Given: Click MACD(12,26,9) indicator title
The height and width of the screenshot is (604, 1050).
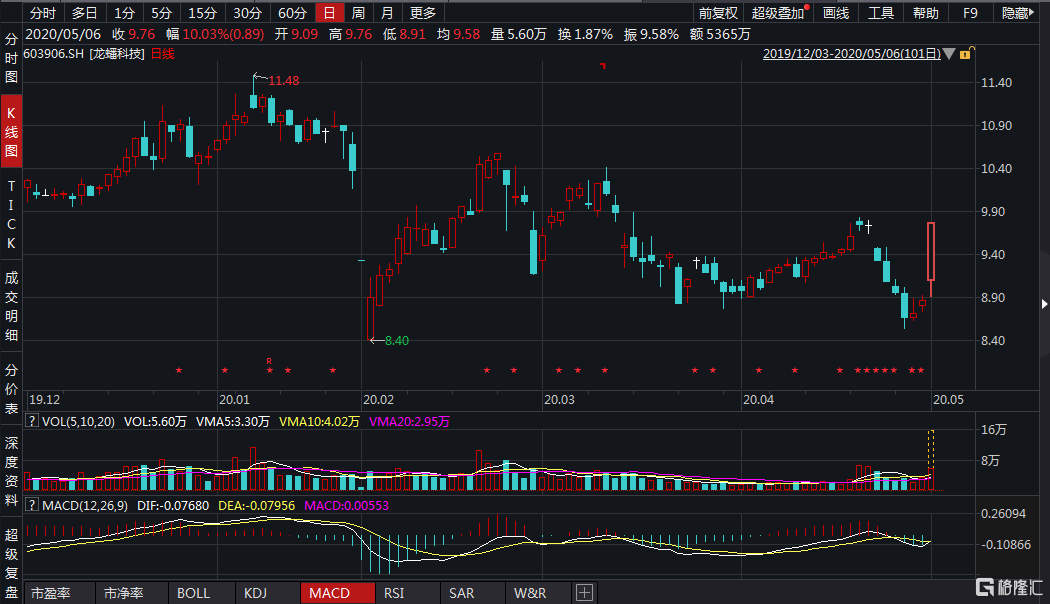Looking at the screenshot, I should point(85,505).
